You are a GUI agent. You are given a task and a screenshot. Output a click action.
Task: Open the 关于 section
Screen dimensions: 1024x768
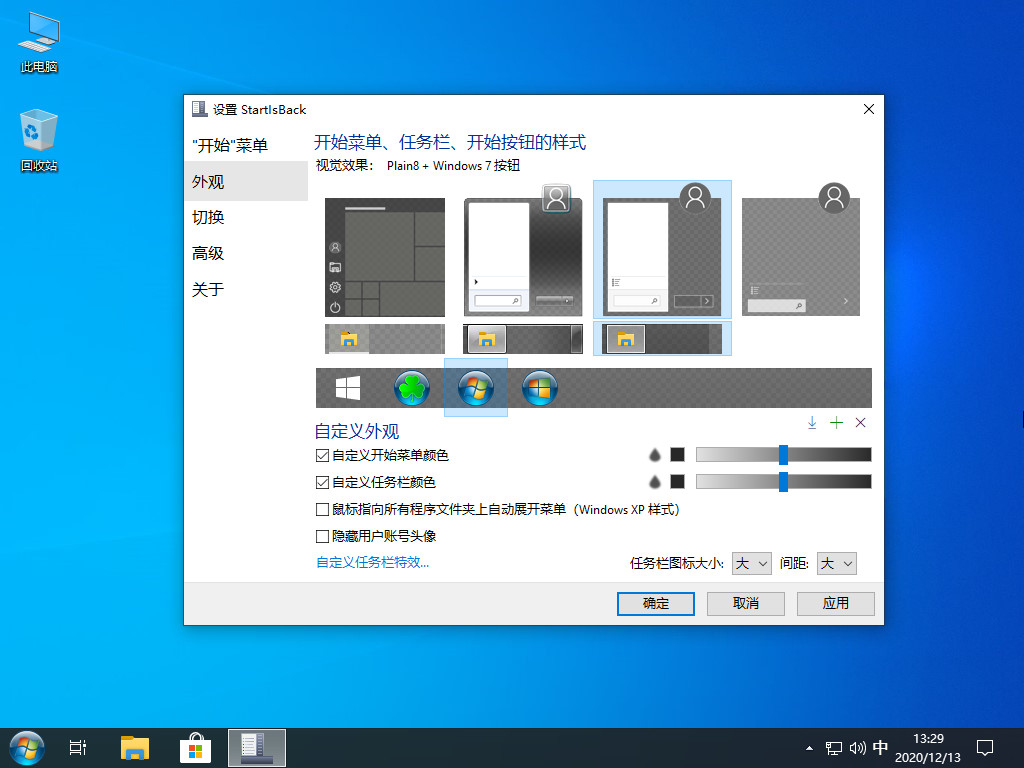(x=207, y=289)
